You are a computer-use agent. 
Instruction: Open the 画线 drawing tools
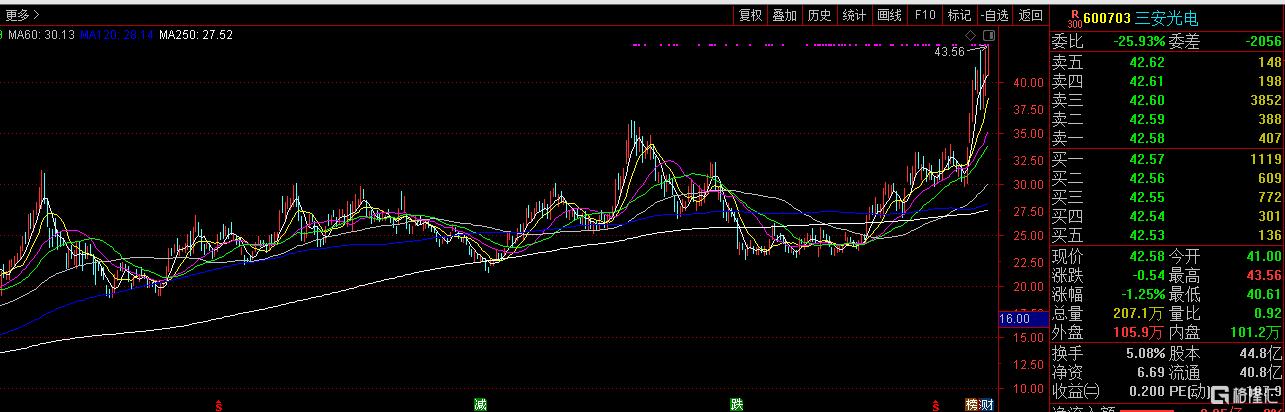tap(889, 15)
